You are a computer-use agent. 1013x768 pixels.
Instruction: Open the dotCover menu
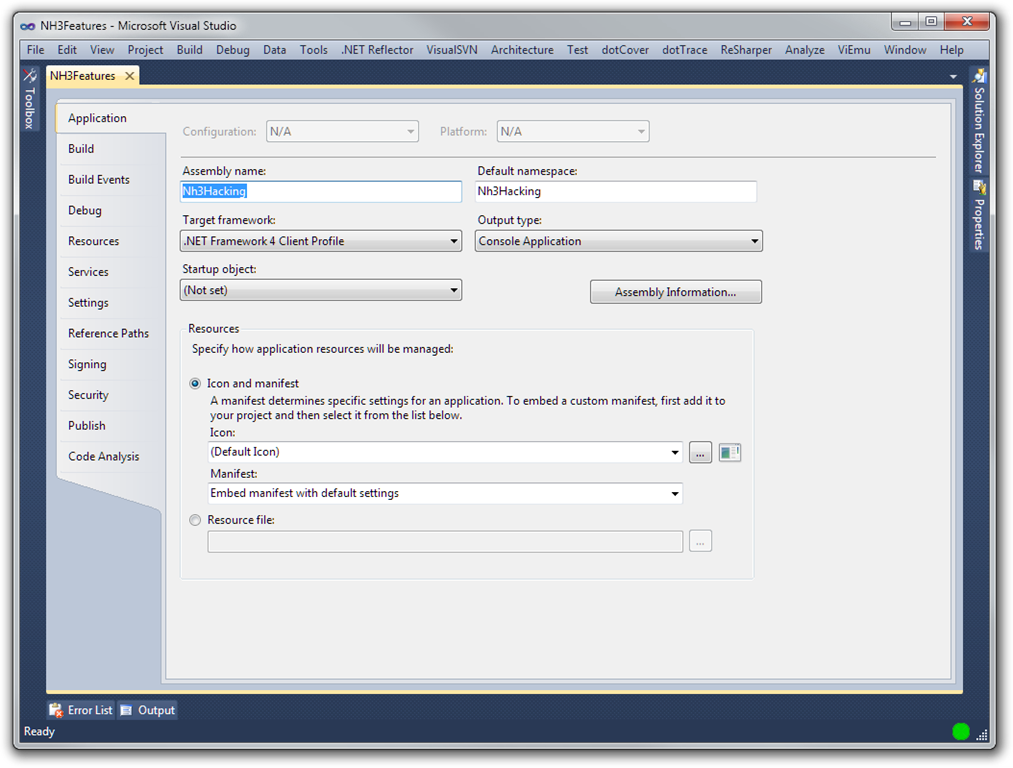tap(625, 50)
